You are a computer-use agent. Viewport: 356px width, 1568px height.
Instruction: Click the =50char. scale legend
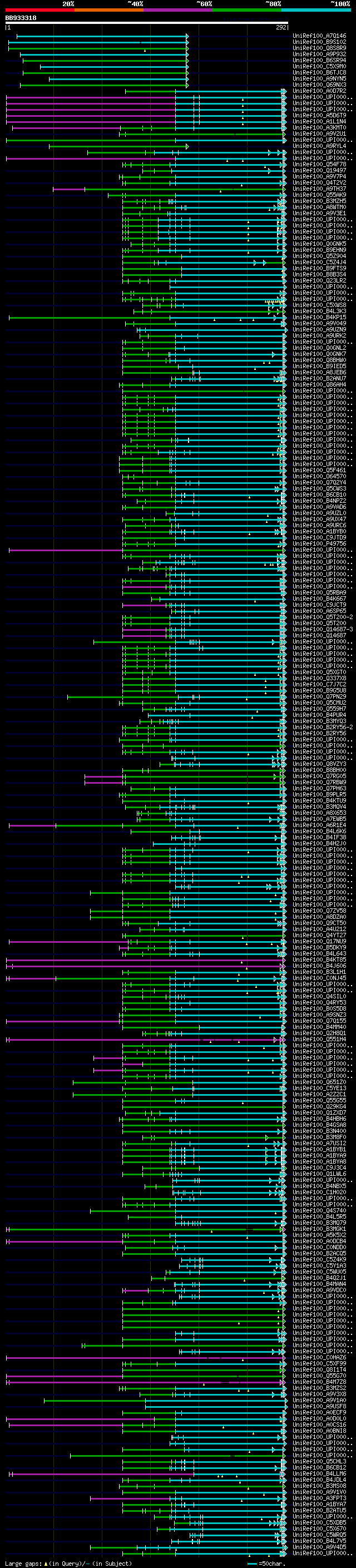(x=266, y=1563)
